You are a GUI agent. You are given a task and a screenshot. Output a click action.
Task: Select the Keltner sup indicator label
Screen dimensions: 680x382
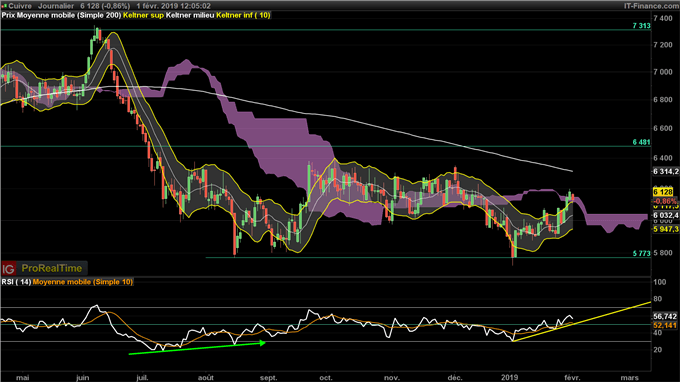[143, 15]
